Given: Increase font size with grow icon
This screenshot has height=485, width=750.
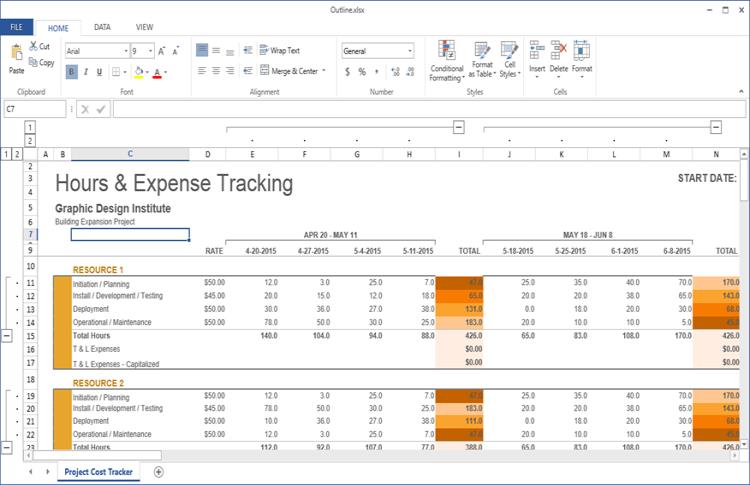Looking at the screenshot, I should coord(162,51).
